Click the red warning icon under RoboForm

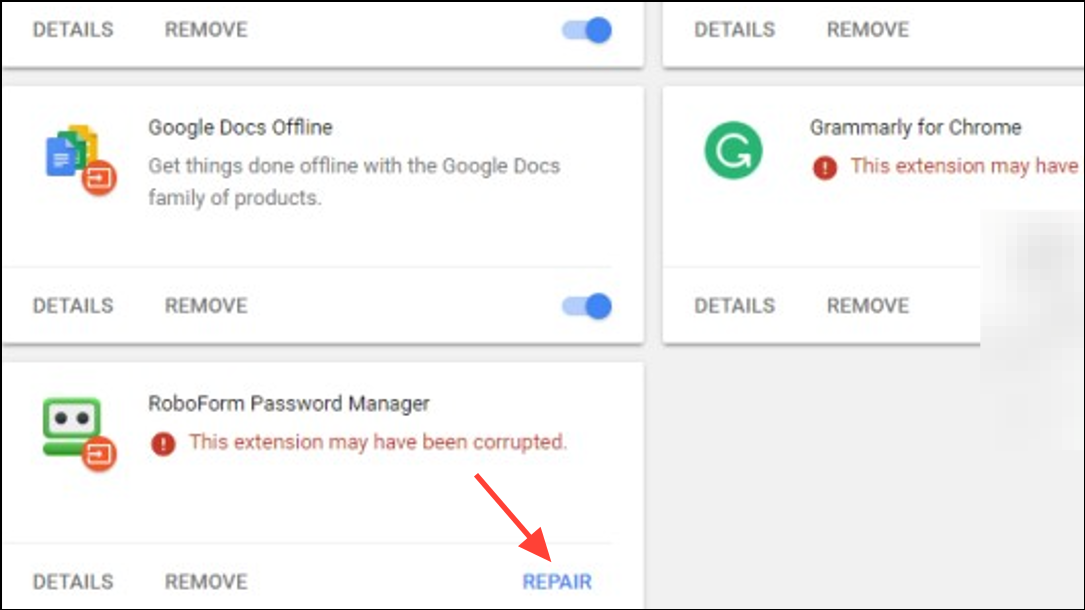(x=163, y=443)
